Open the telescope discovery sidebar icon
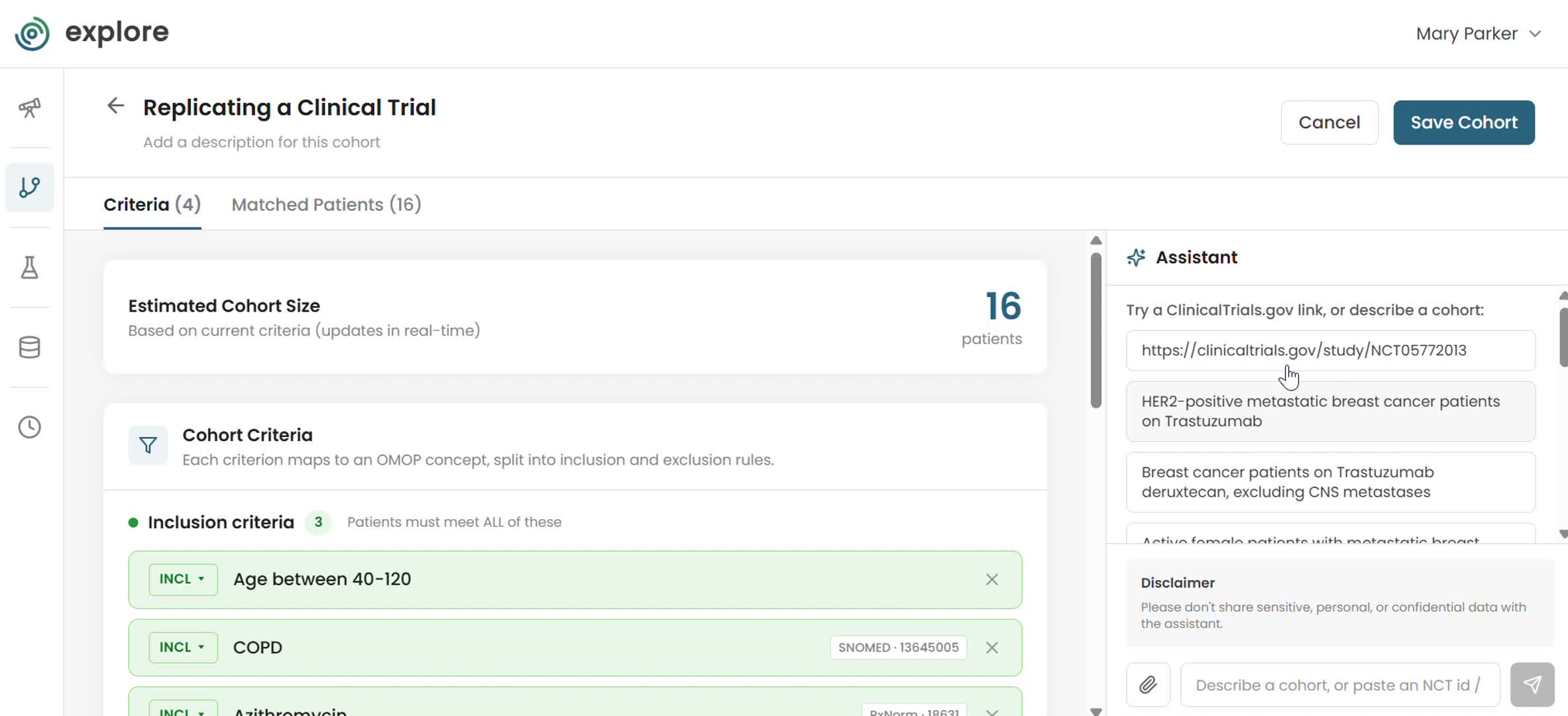Image resolution: width=1568 pixels, height=716 pixels. [30, 107]
